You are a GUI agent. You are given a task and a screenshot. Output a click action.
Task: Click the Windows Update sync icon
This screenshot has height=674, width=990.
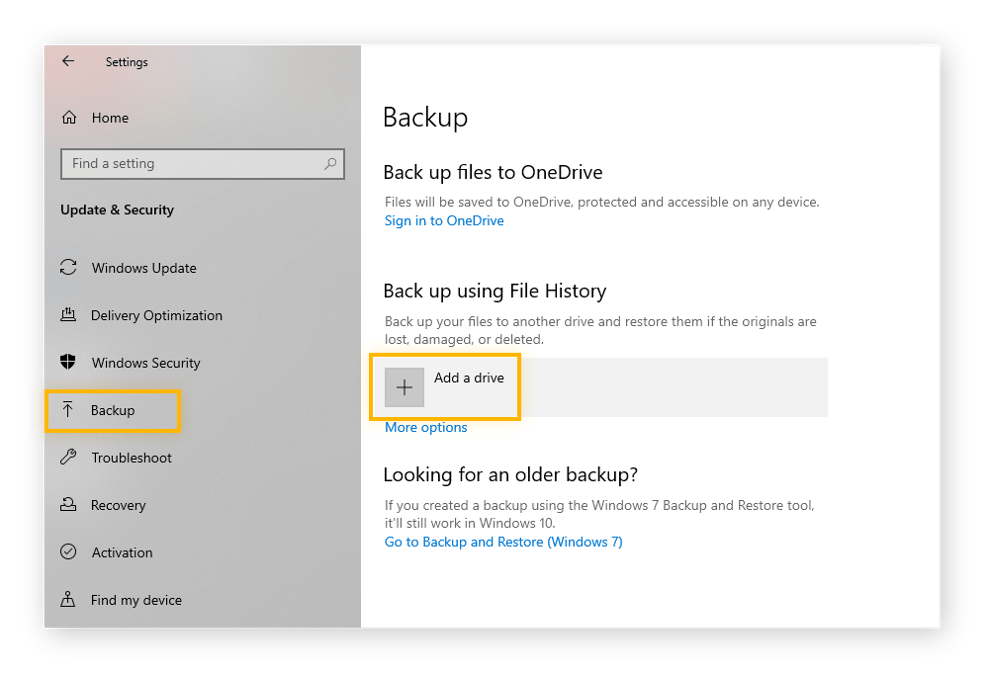(68, 268)
